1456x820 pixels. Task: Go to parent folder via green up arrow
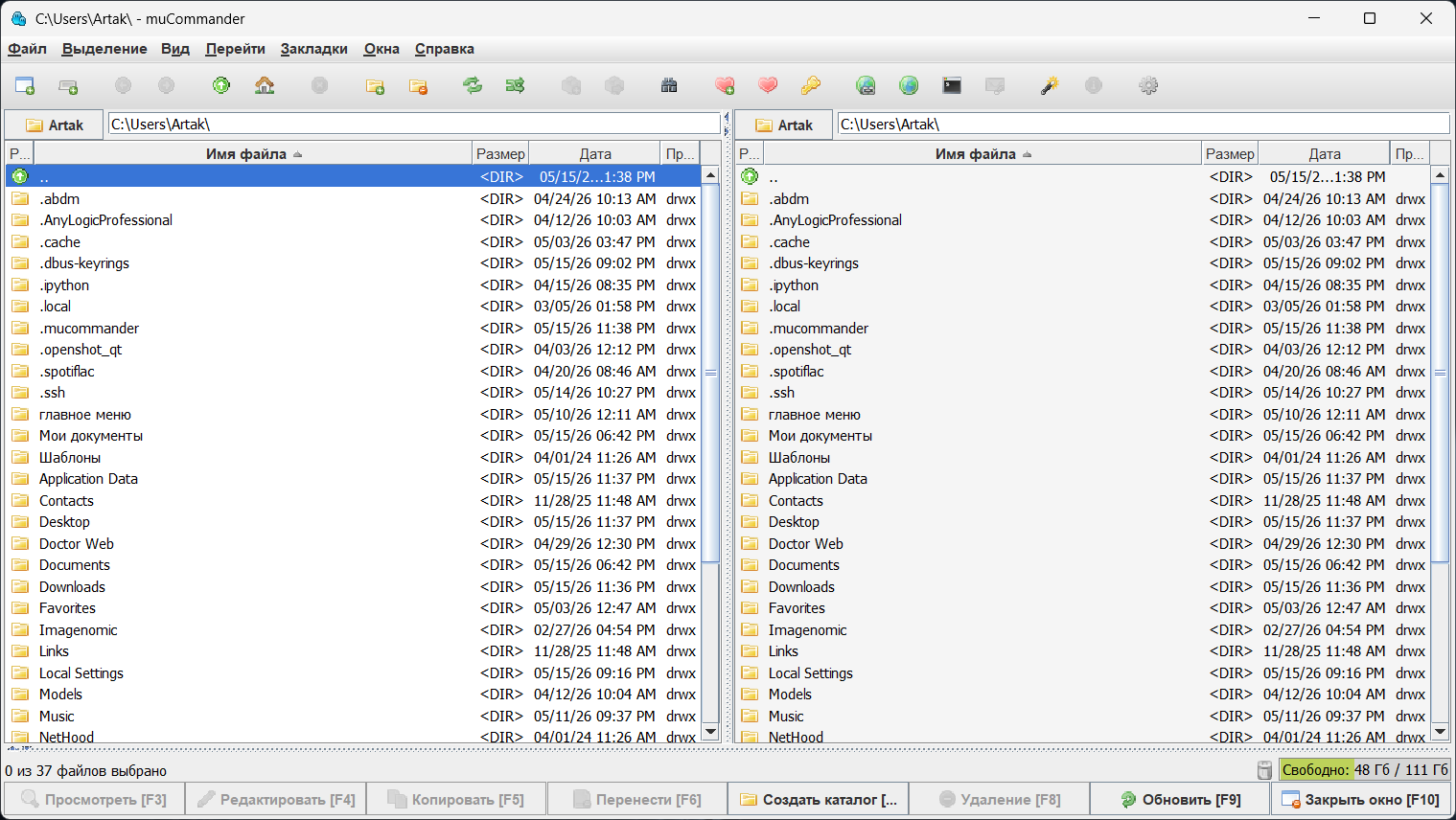coord(221,86)
